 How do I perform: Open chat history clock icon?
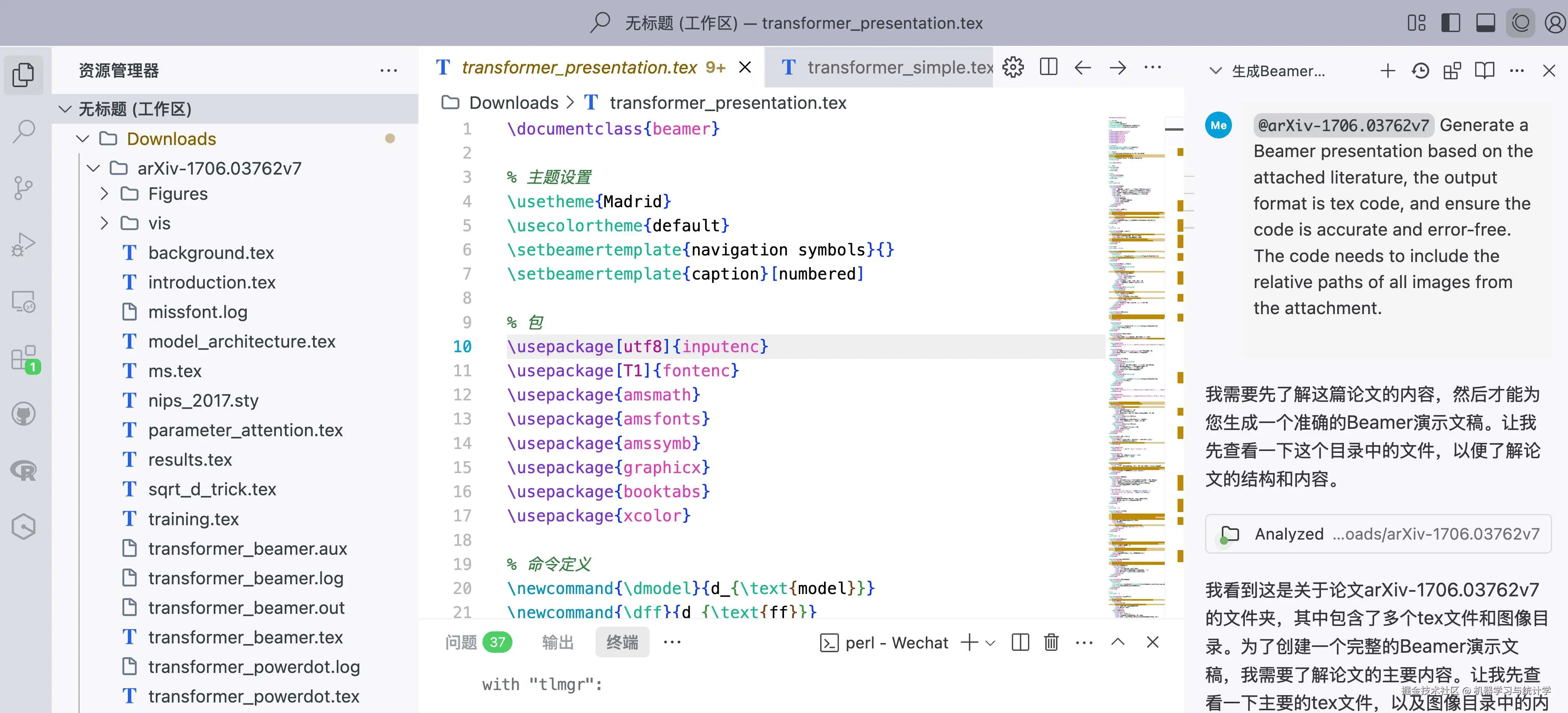[x=1420, y=71]
